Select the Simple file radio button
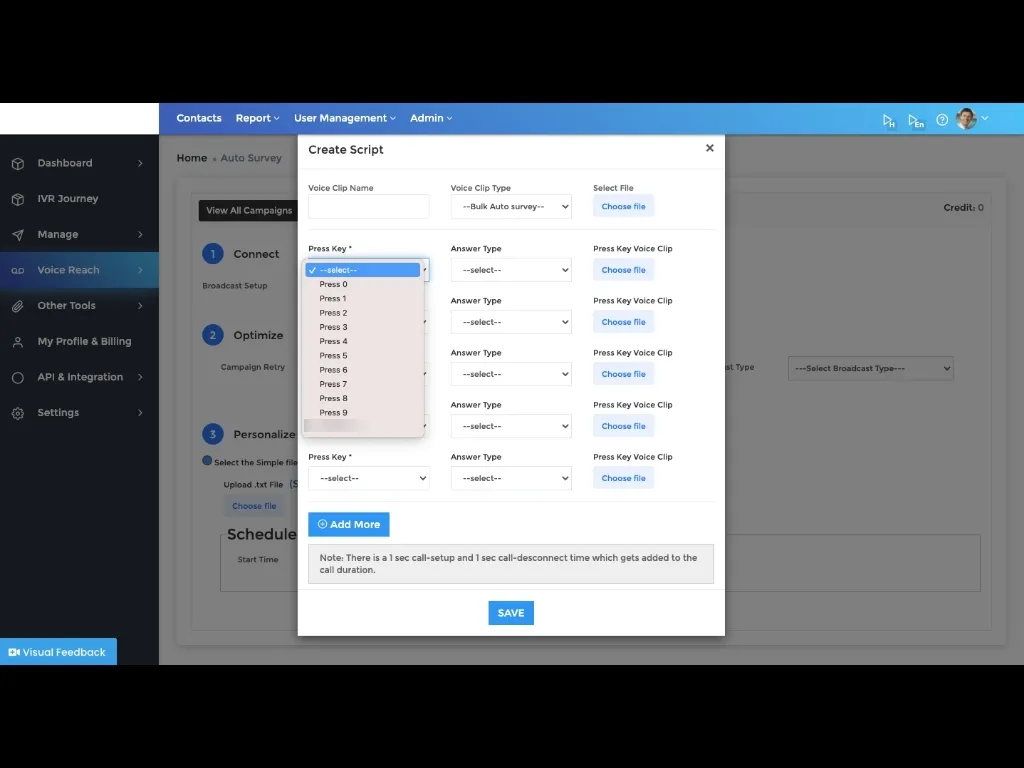The width and height of the screenshot is (1024, 768). coord(207,460)
